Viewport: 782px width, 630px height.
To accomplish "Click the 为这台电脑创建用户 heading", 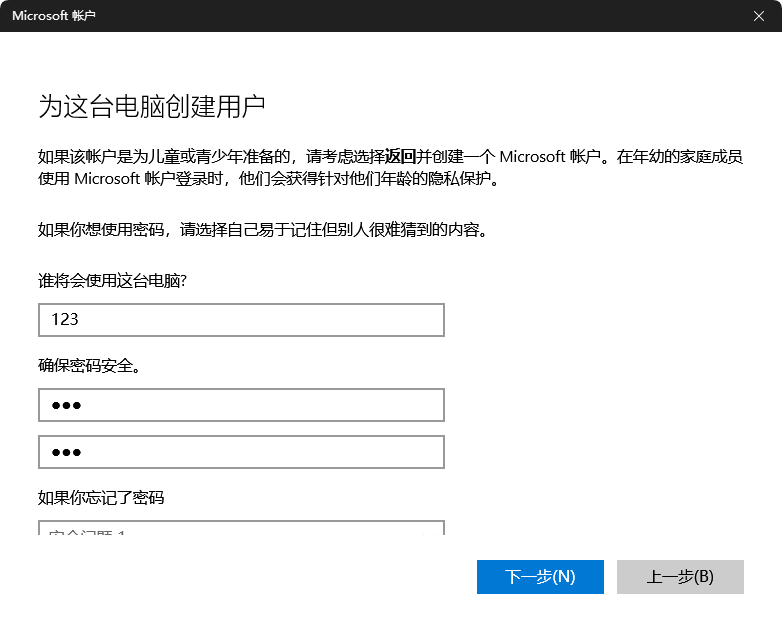I will (152, 106).
